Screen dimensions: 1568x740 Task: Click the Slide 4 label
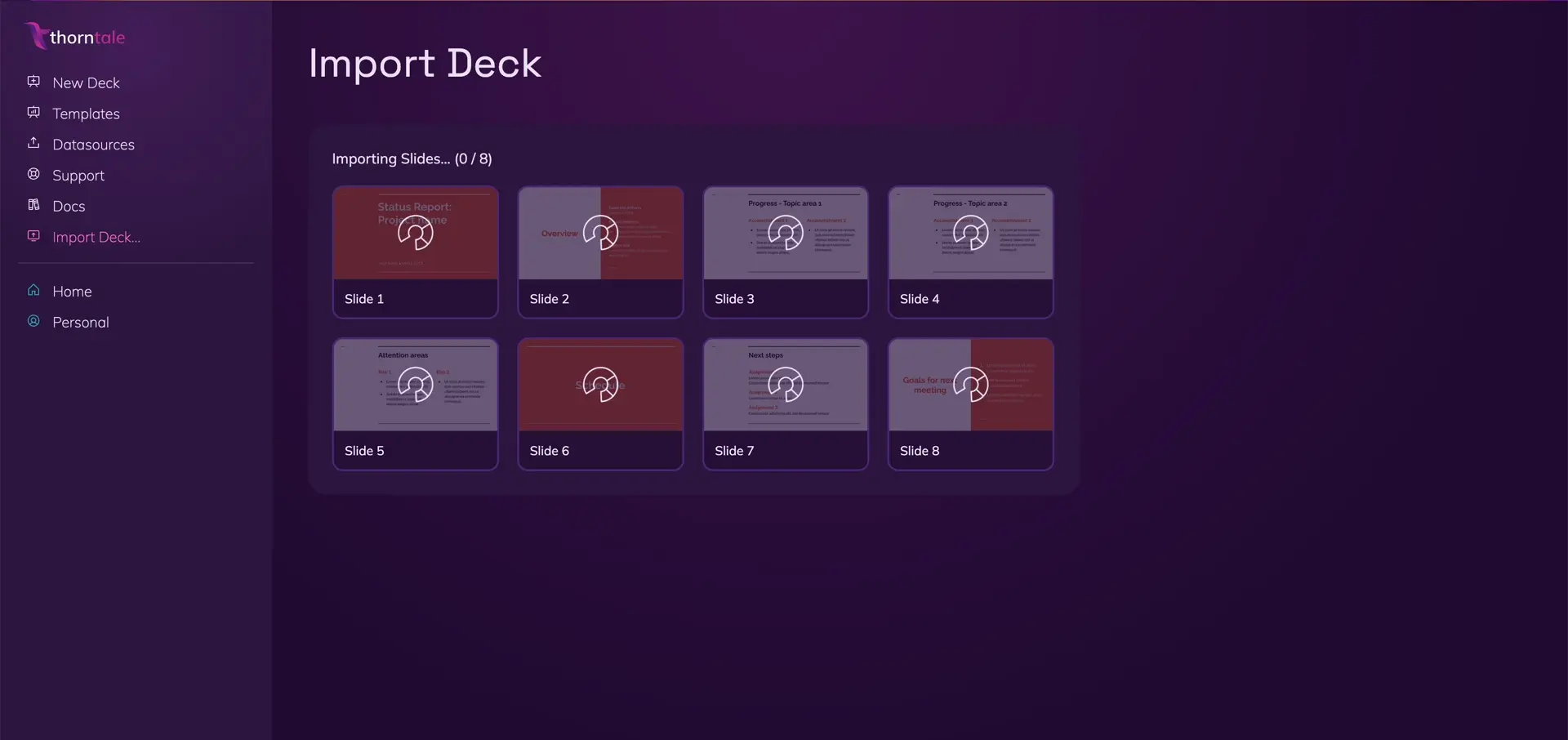(x=920, y=299)
